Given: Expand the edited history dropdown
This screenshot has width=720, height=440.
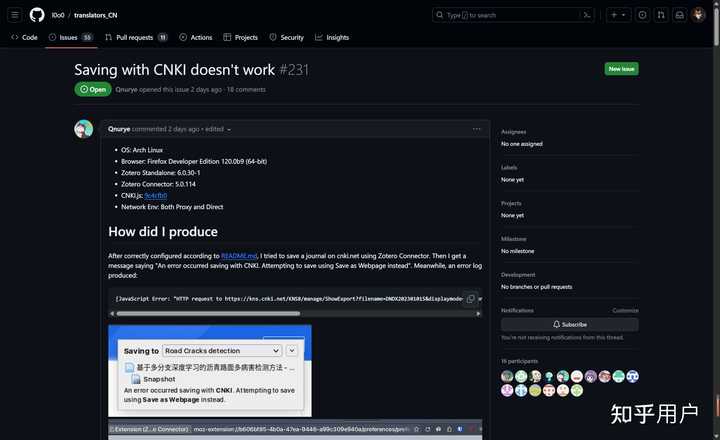Looking at the screenshot, I should (218, 129).
